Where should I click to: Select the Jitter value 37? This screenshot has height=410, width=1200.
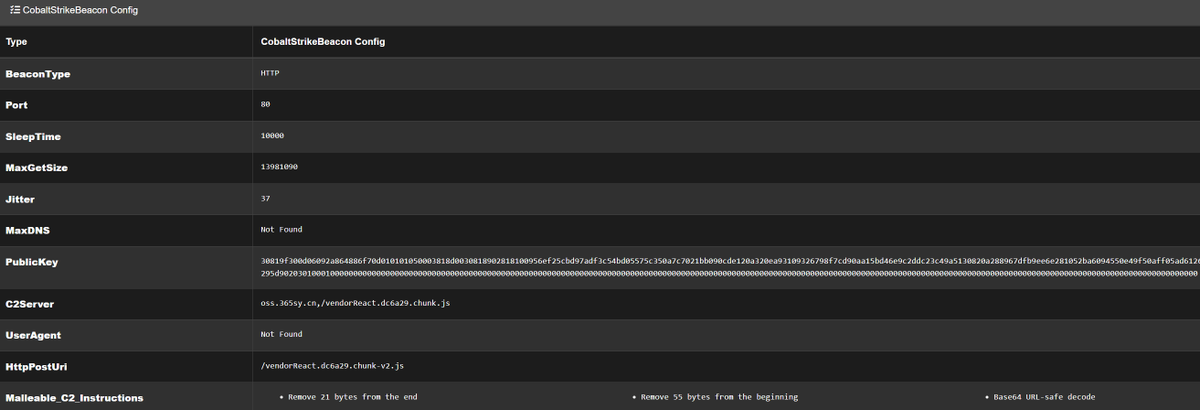pos(265,198)
